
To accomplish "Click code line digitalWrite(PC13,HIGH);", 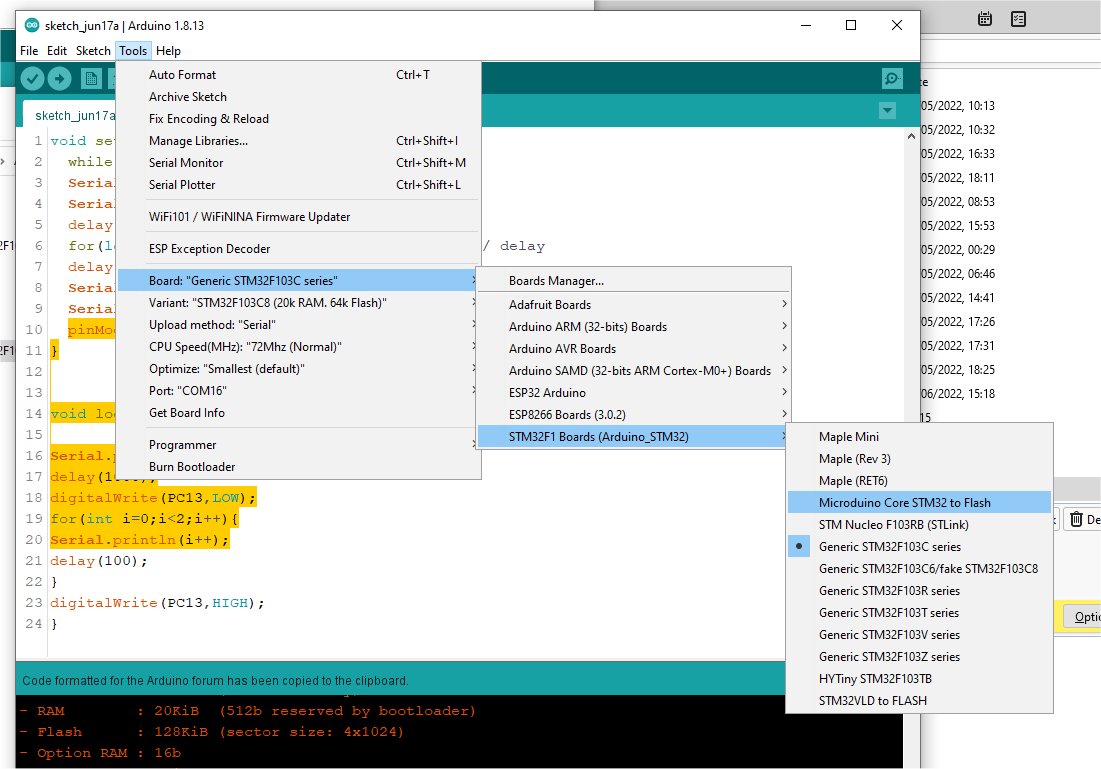I will tap(157, 603).
